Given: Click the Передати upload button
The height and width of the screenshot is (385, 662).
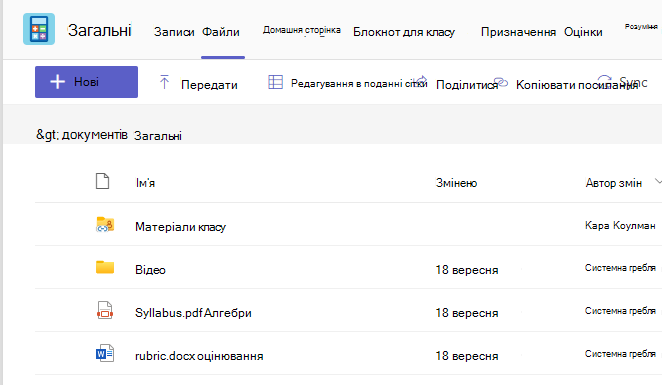Looking at the screenshot, I should coord(209,85).
